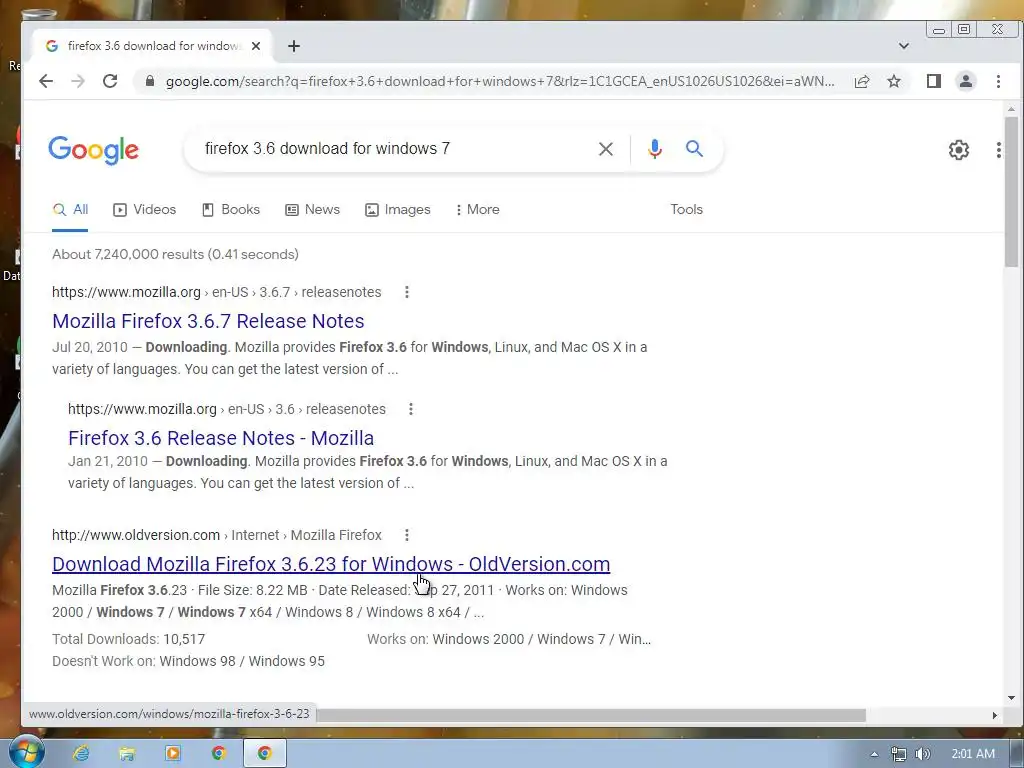Bookmark this page with the star icon
Viewport: 1024px width, 768px height.
click(x=894, y=81)
